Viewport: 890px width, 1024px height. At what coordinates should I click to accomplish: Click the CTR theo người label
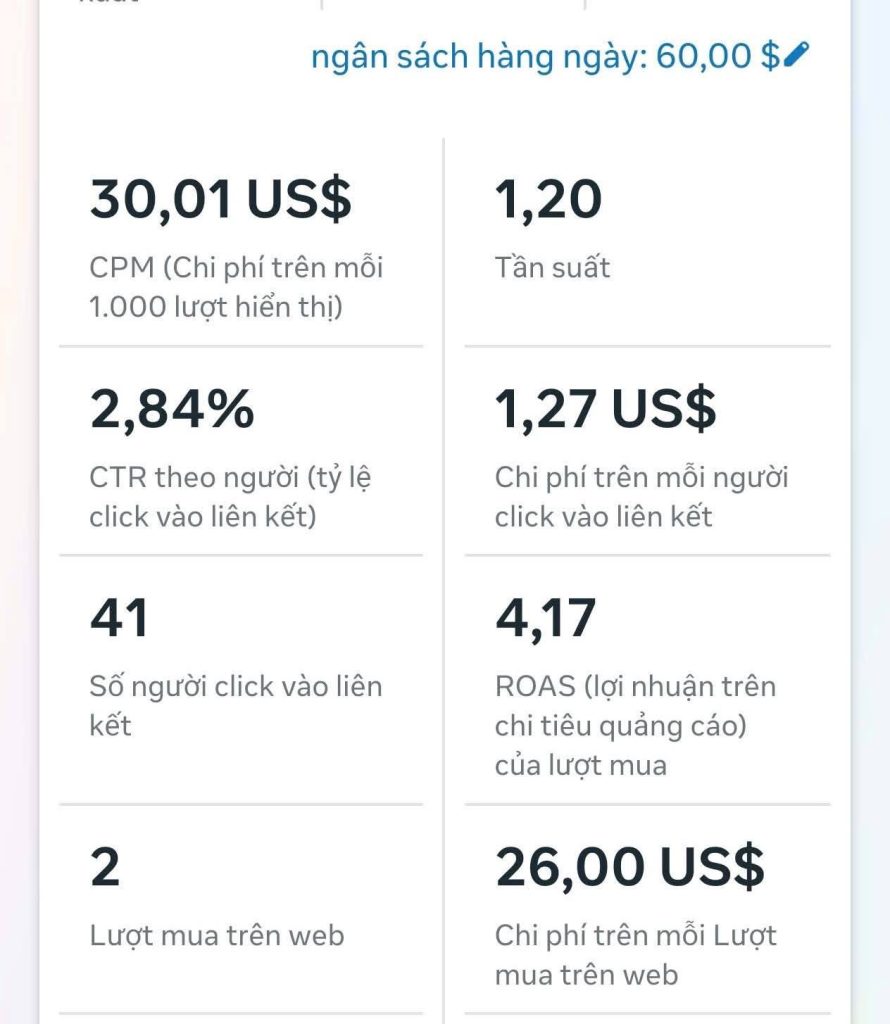point(230,497)
